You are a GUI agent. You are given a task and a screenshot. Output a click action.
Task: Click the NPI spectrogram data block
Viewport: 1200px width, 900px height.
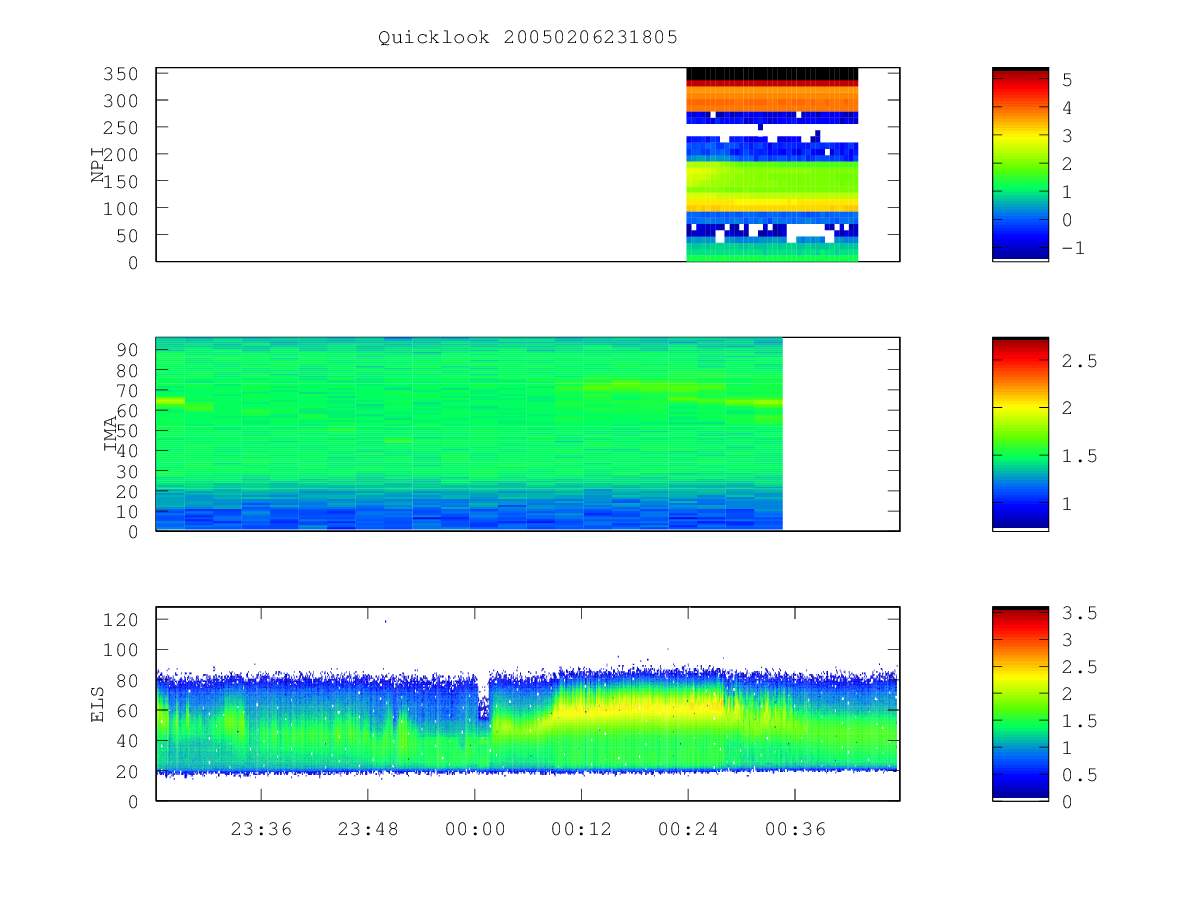pos(772,164)
